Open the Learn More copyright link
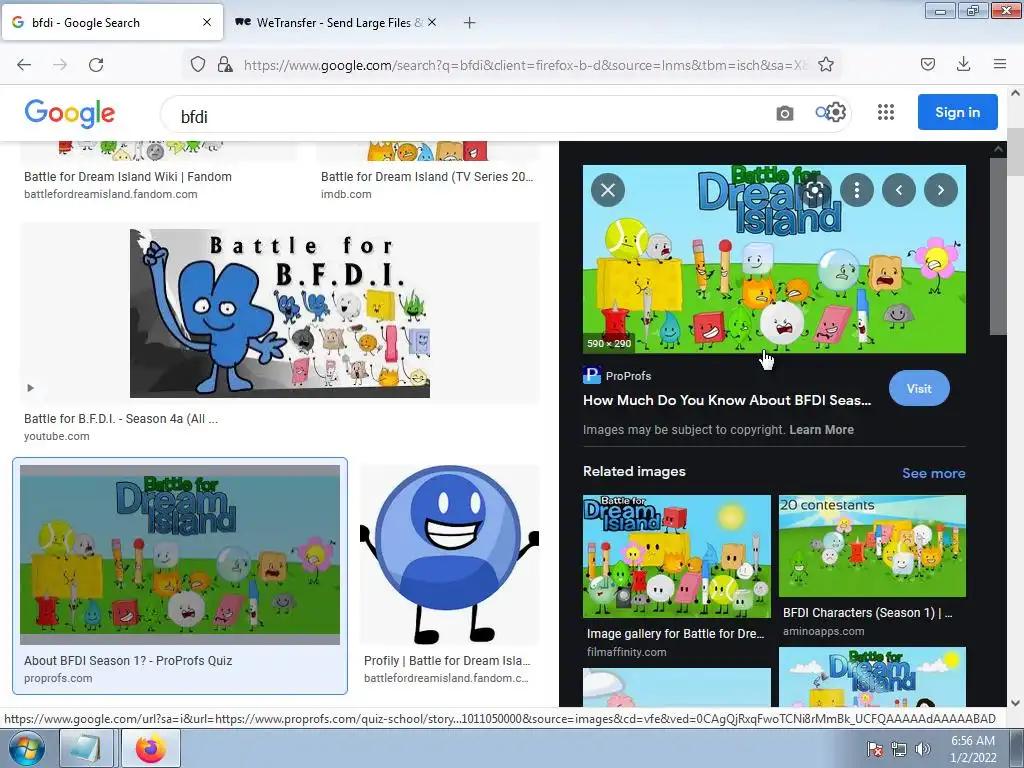The image size is (1024, 768). [821, 430]
